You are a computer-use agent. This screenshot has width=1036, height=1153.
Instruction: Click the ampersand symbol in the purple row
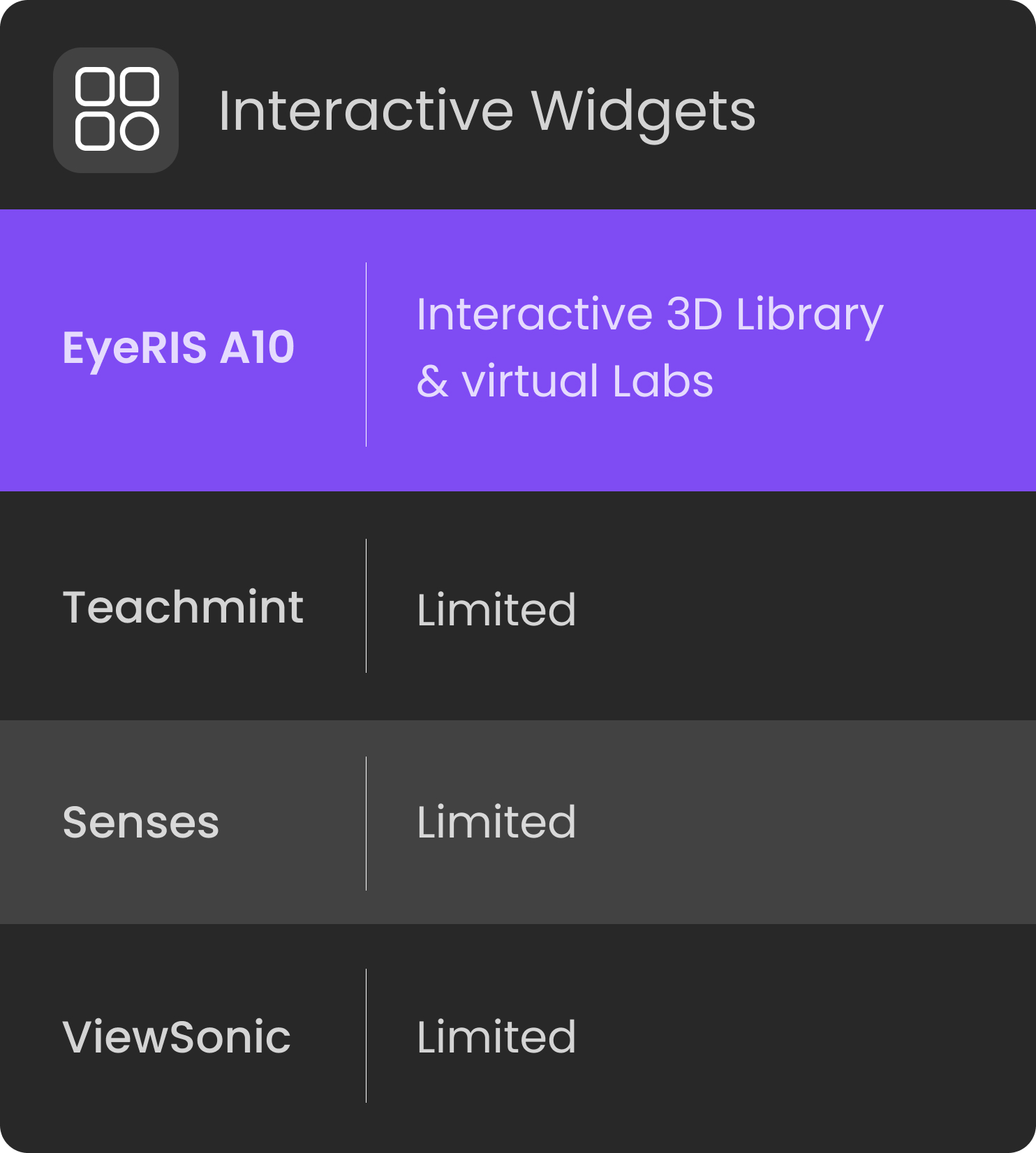coord(432,382)
